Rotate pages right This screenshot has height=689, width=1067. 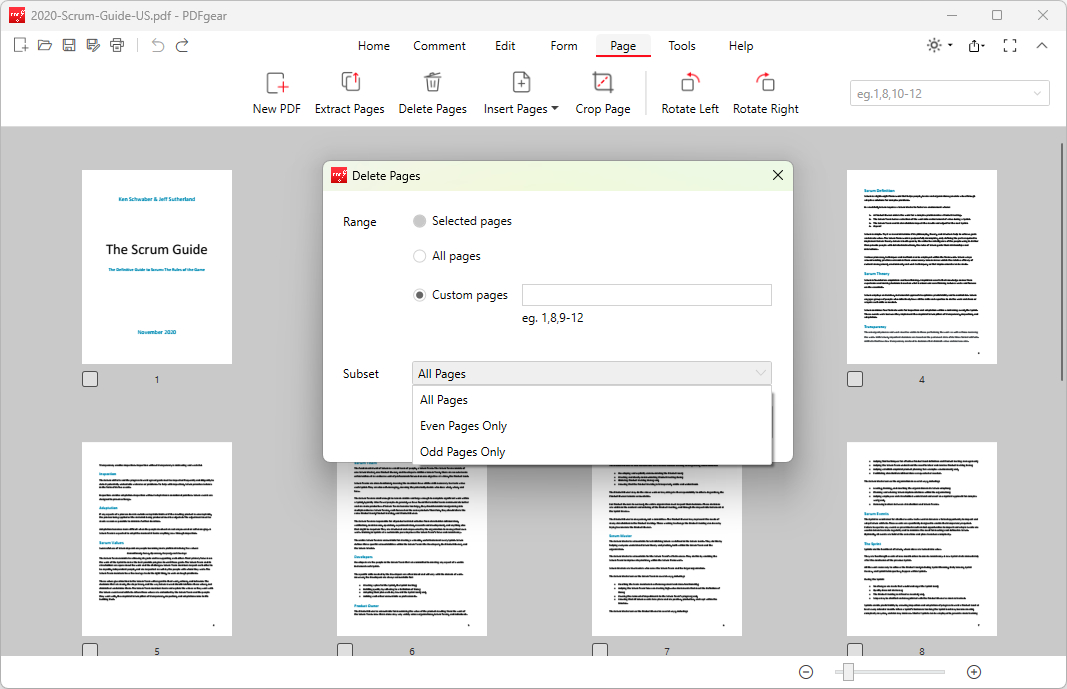[765, 92]
